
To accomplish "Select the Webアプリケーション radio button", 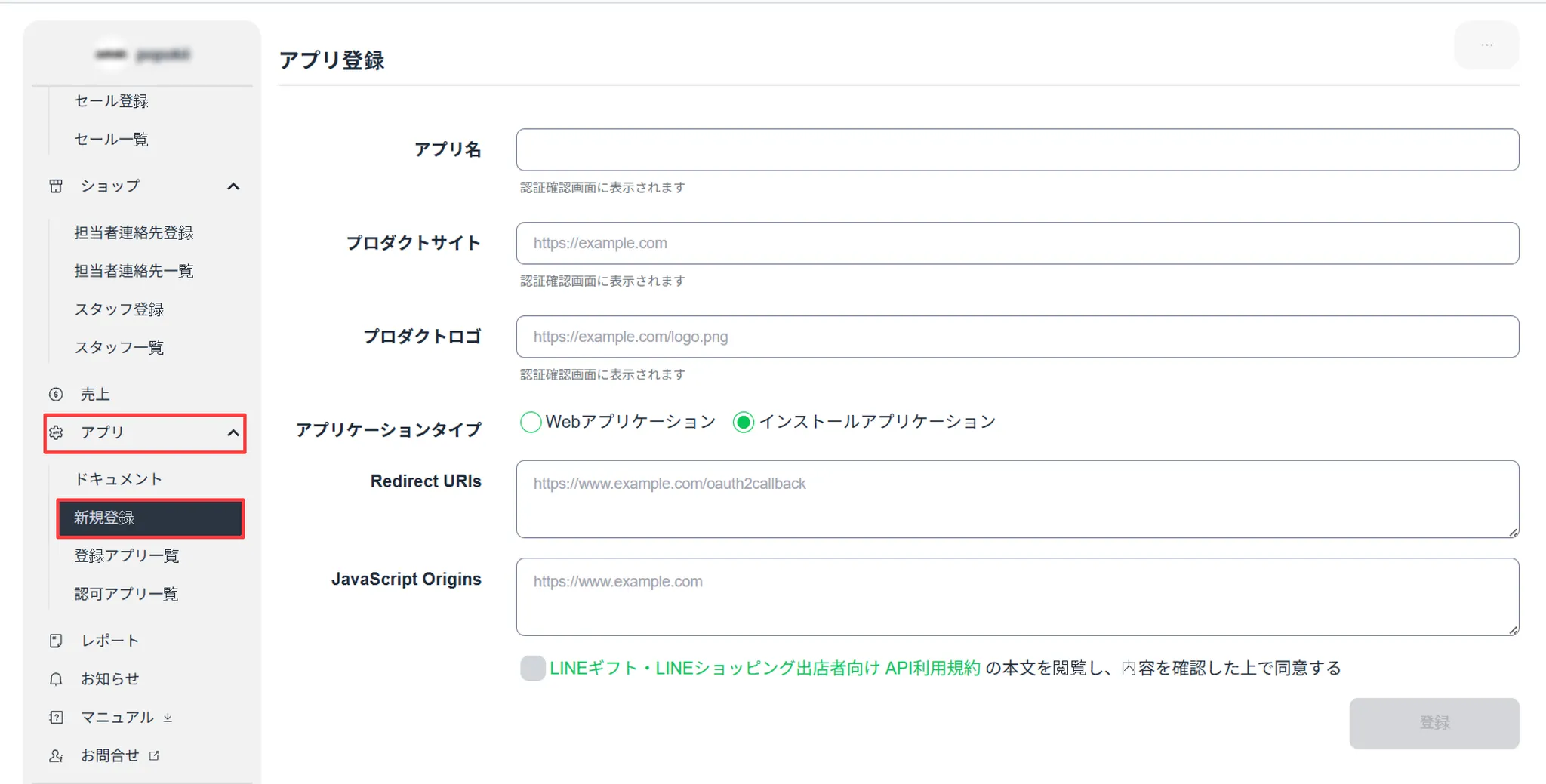I will click(x=531, y=422).
